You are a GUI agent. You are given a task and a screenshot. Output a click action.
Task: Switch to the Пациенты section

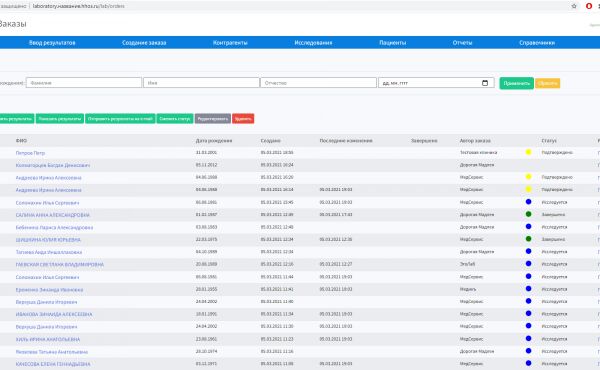(x=393, y=42)
